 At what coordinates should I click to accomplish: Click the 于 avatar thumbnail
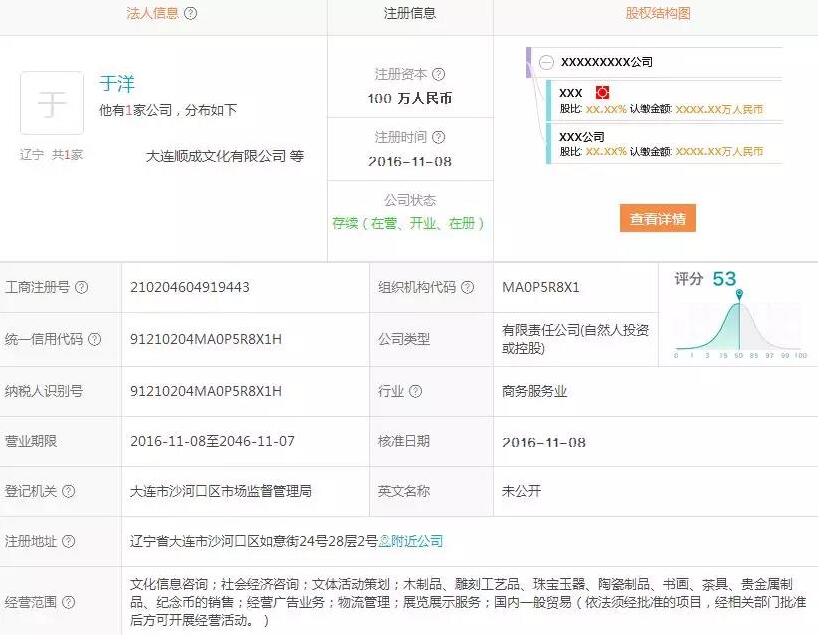tap(51, 103)
